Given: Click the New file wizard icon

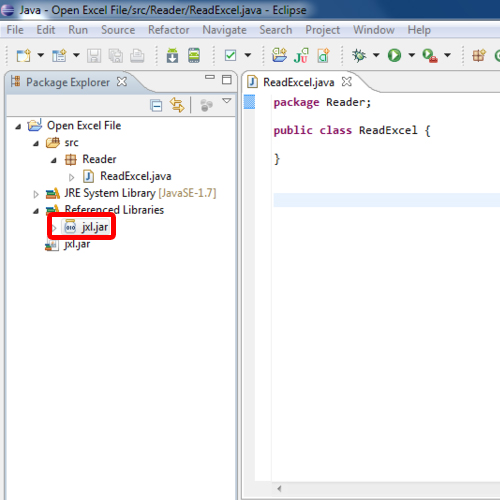Looking at the screenshot, I should pyautogui.click(x=23, y=55).
